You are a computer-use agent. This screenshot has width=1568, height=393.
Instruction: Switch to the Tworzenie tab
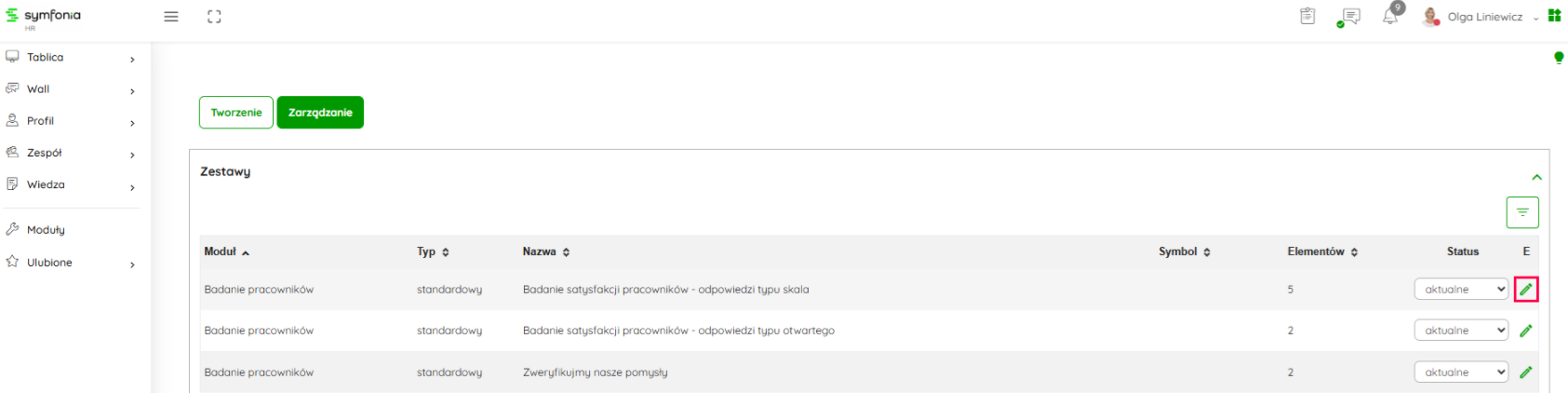click(236, 113)
